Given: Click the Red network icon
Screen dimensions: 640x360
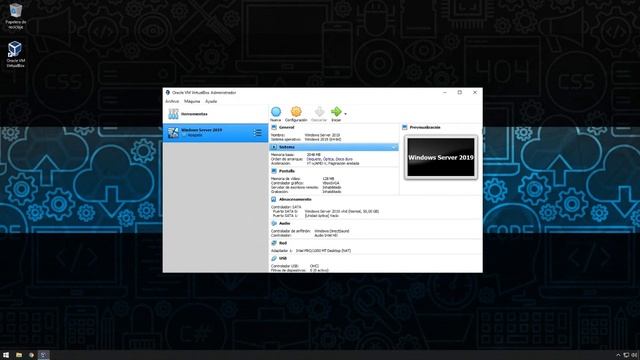Looking at the screenshot, I should [x=274, y=243].
